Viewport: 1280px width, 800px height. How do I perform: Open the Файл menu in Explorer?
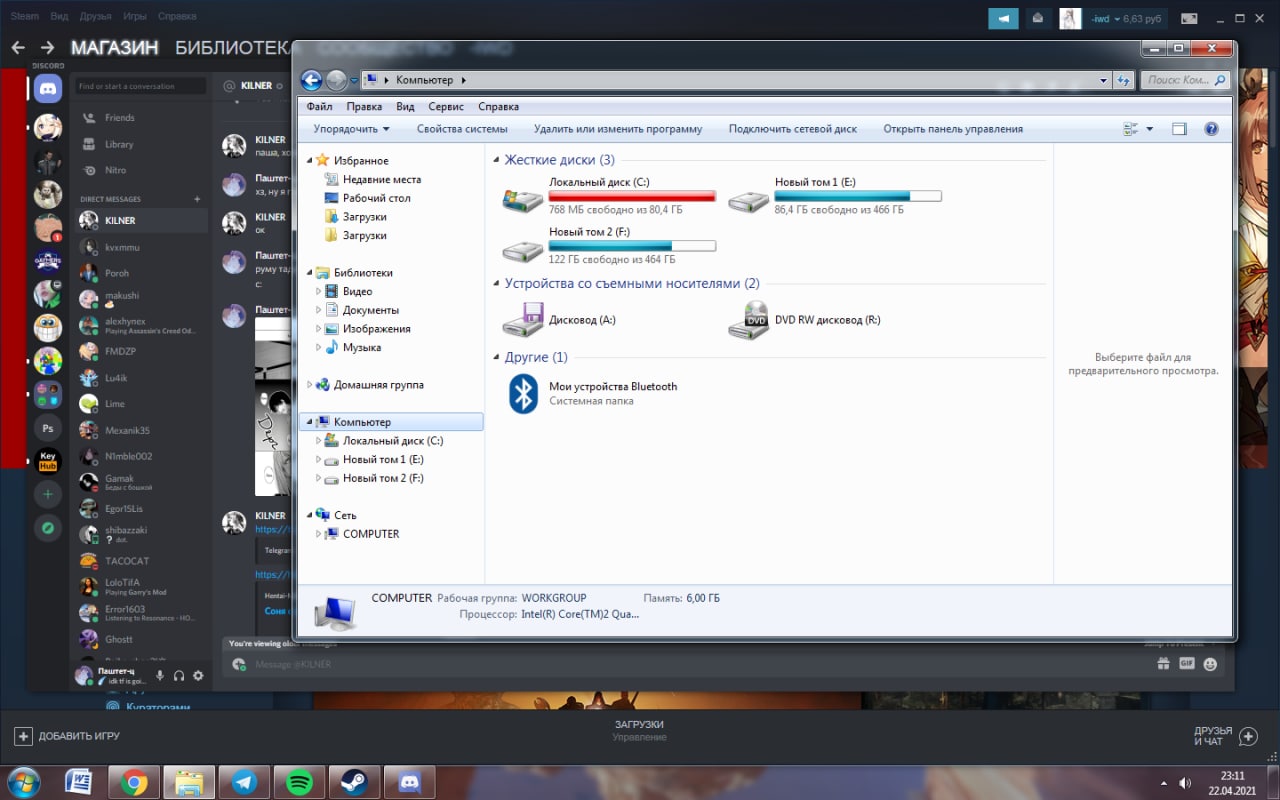click(320, 106)
